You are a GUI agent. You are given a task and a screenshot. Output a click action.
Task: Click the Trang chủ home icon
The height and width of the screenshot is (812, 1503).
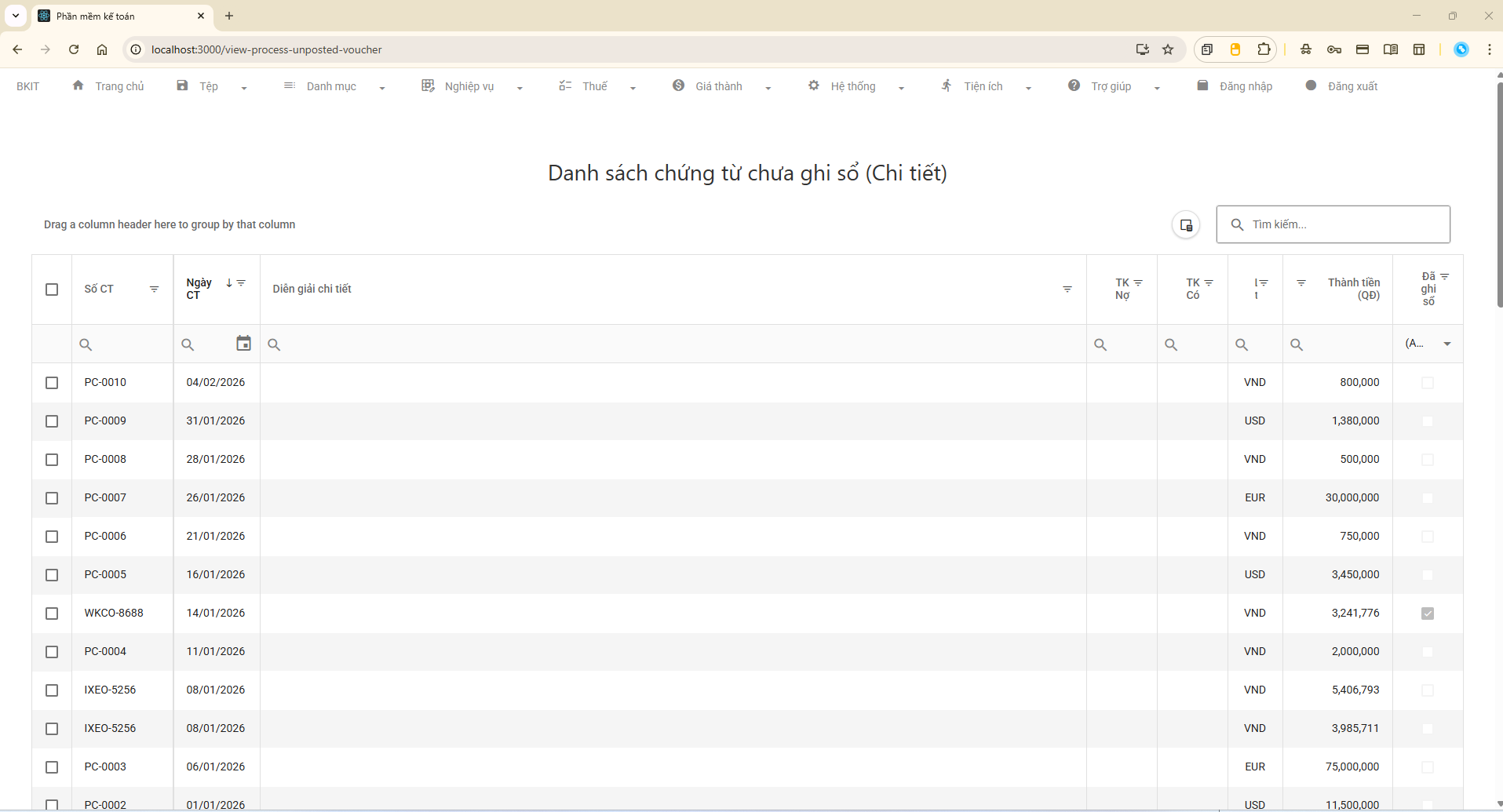click(x=78, y=86)
